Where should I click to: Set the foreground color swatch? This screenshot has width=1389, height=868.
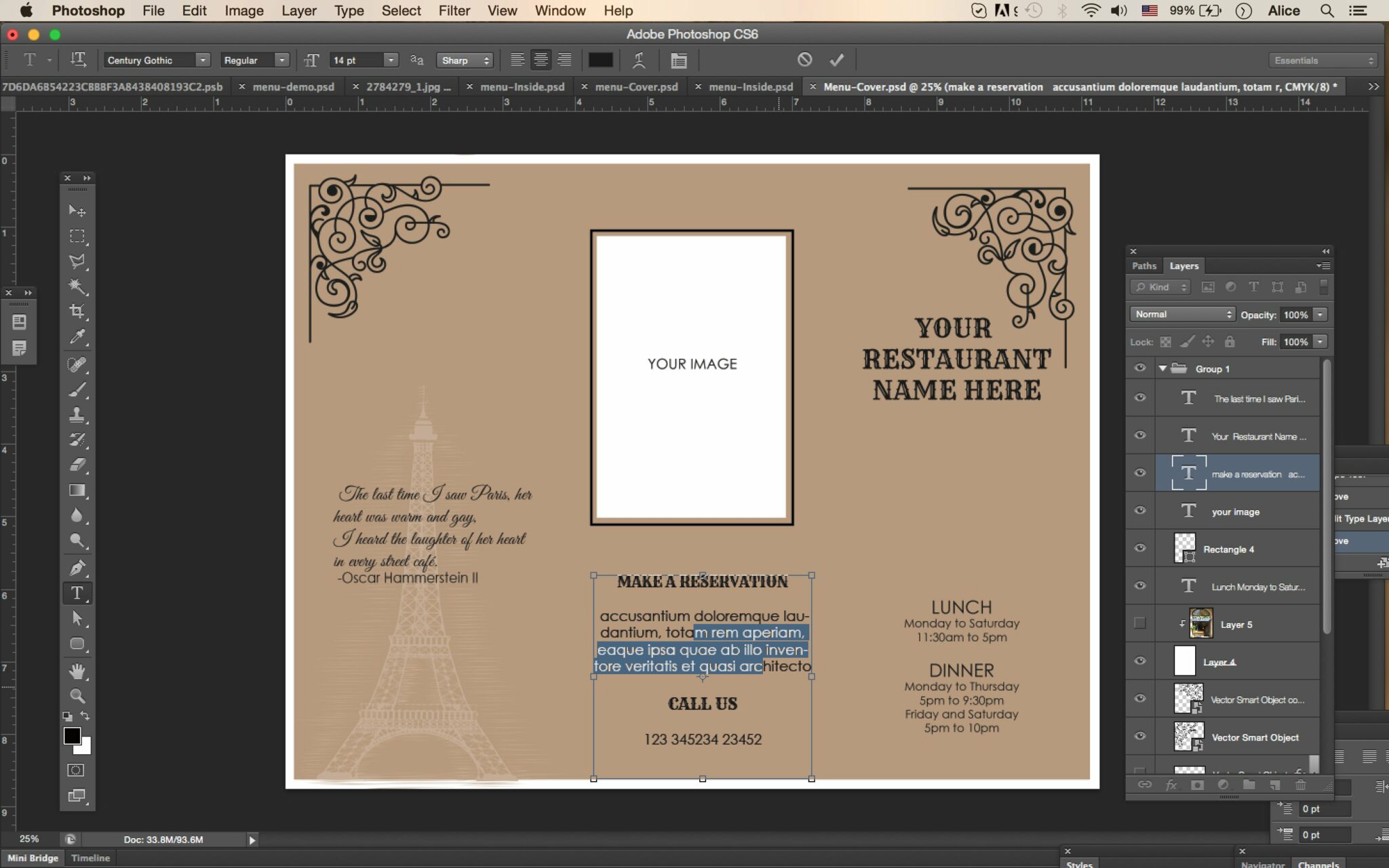(x=72, y=735)
